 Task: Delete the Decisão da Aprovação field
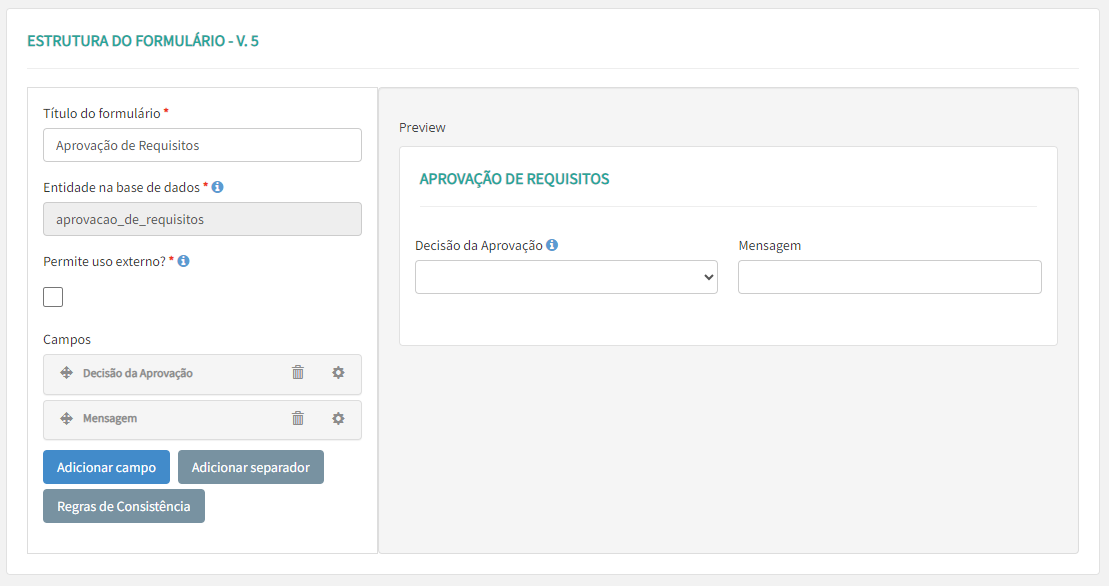click(x=298, y=373)
